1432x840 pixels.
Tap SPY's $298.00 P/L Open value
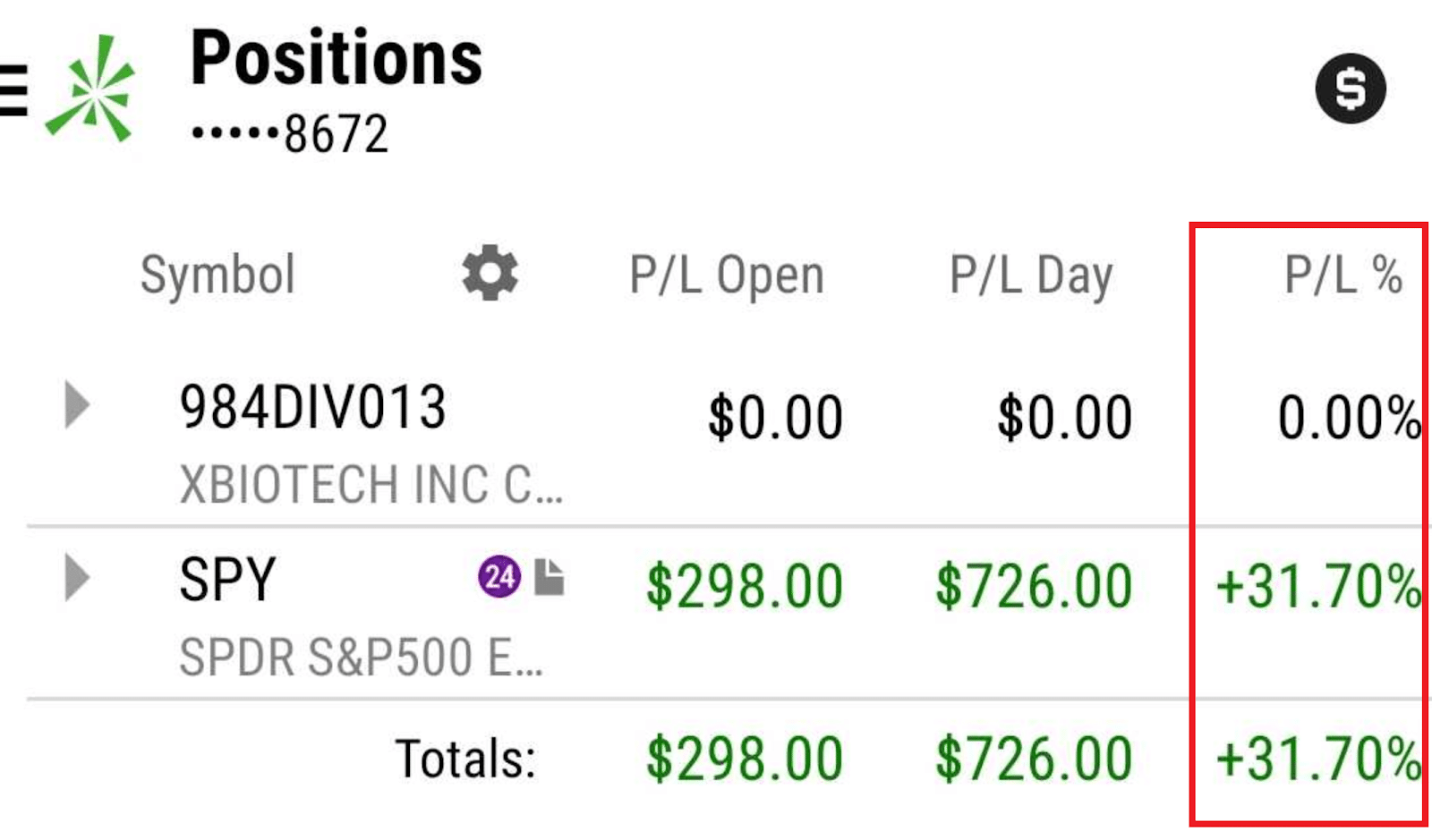[x=745, y=587]
